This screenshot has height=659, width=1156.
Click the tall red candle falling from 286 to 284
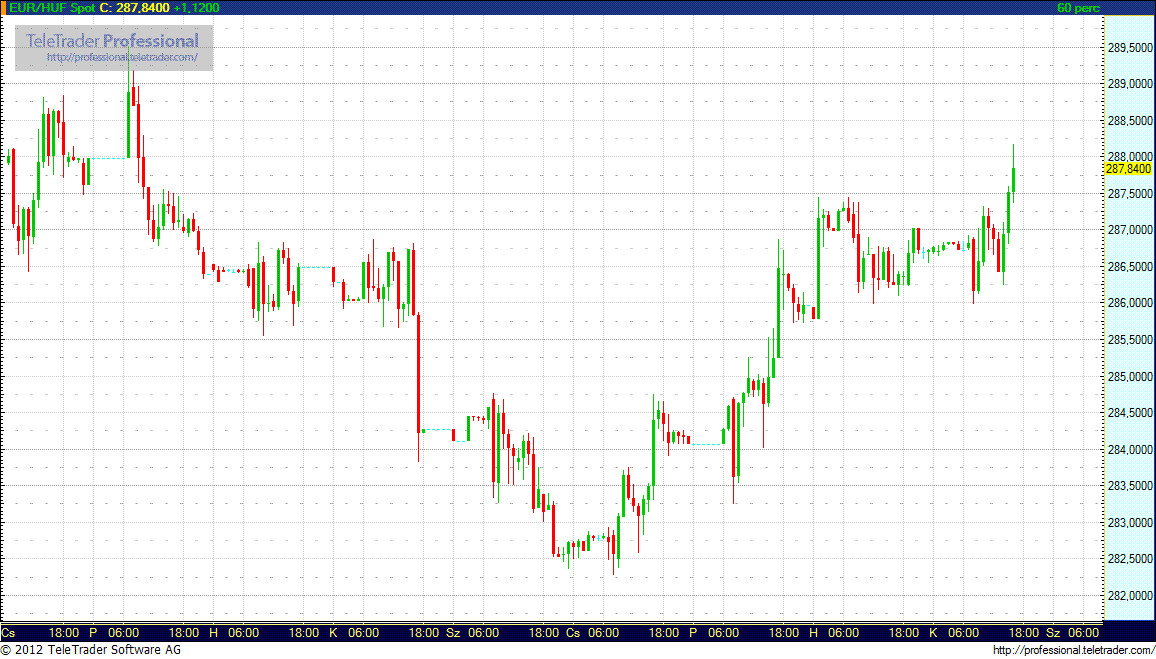pyautogui.click(x=419, y=373)
